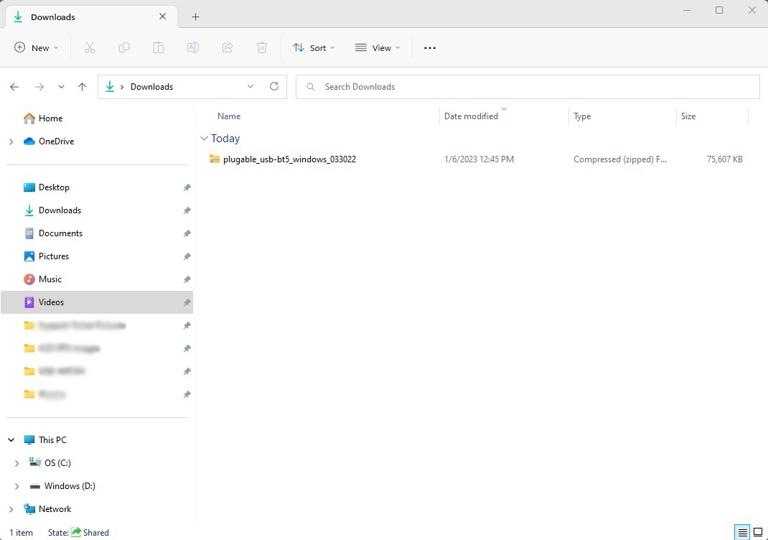Sort by Date modified column header

(x=471, y=117)
